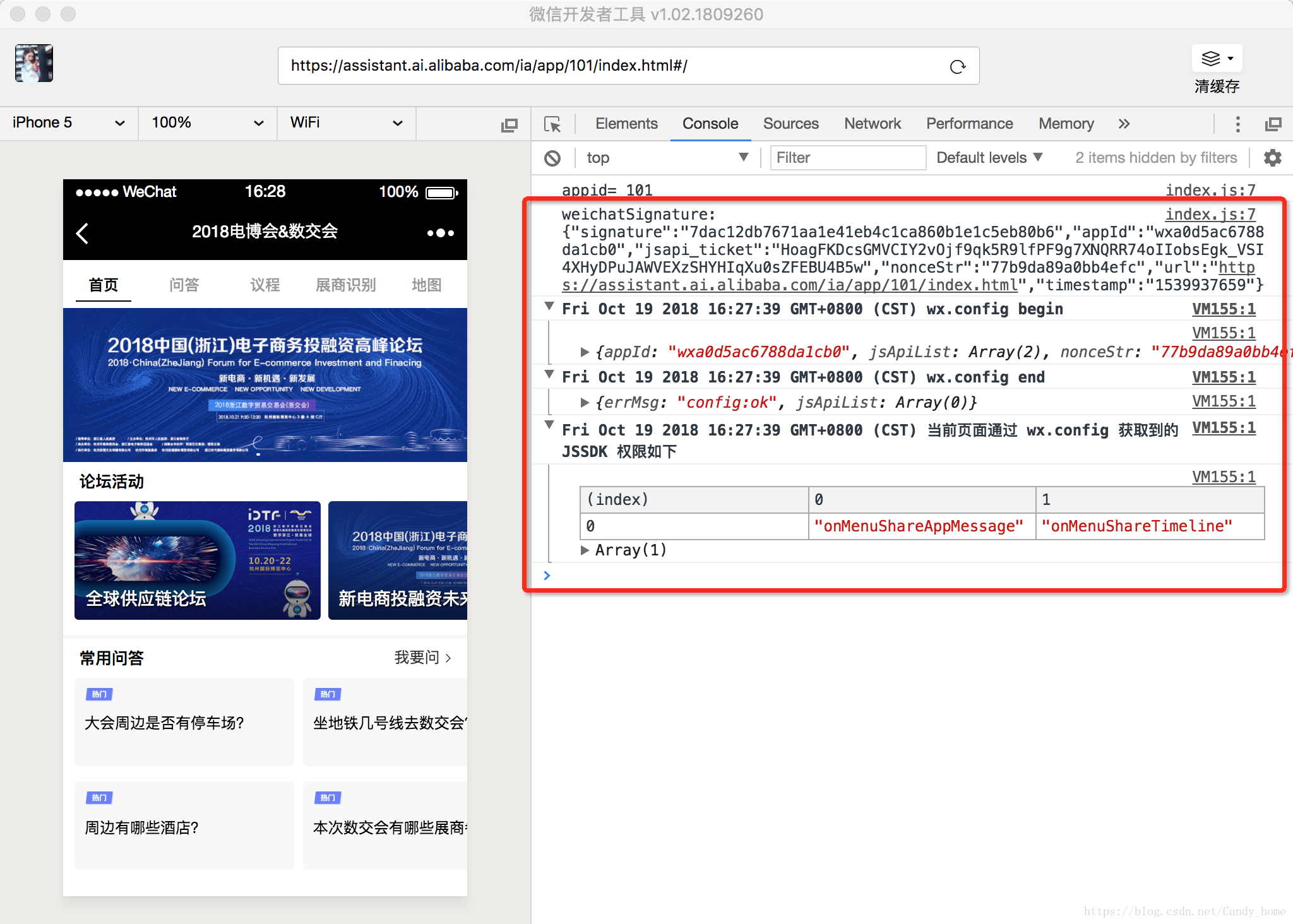The height and width of the screenshot is (924, 1293).
Task: Open console settings gear
Action: point(1272,158)
